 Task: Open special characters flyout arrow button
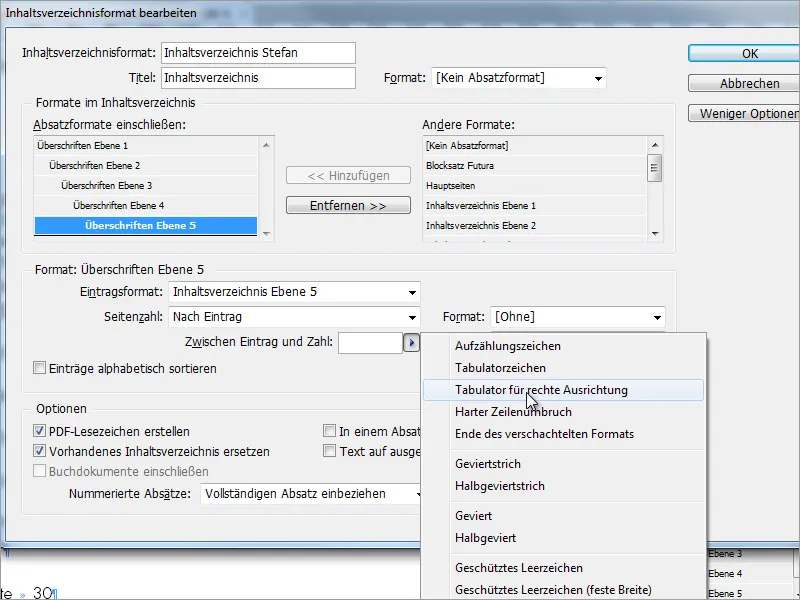pos(411,342)
